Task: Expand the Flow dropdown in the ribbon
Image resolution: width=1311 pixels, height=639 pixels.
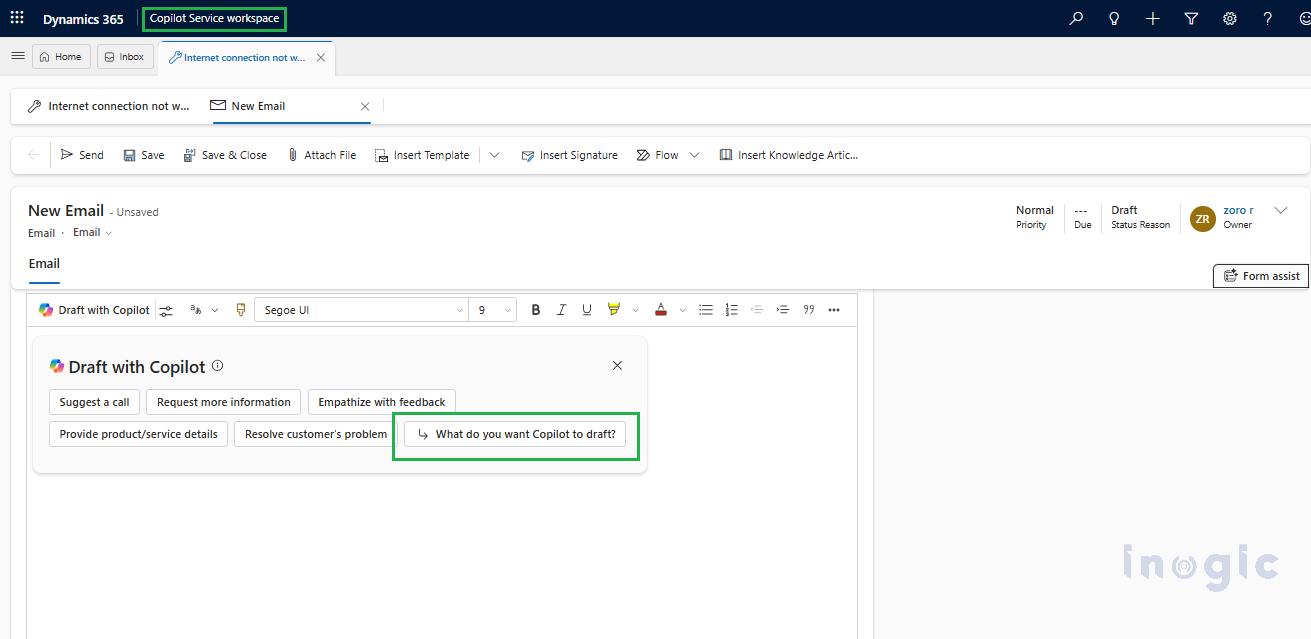Action: click(x=695, y=155)
